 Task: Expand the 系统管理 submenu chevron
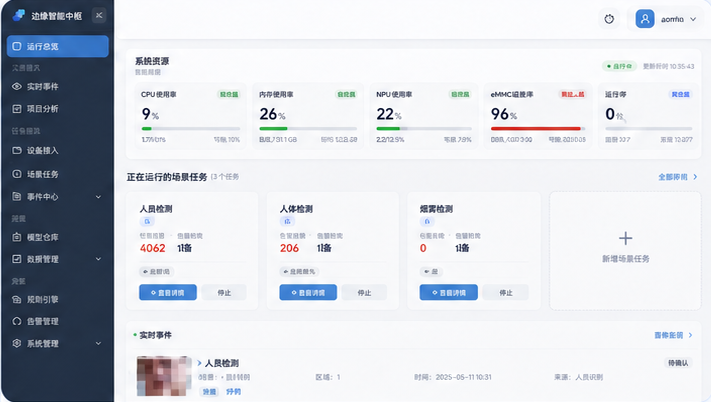coord(98,344)
